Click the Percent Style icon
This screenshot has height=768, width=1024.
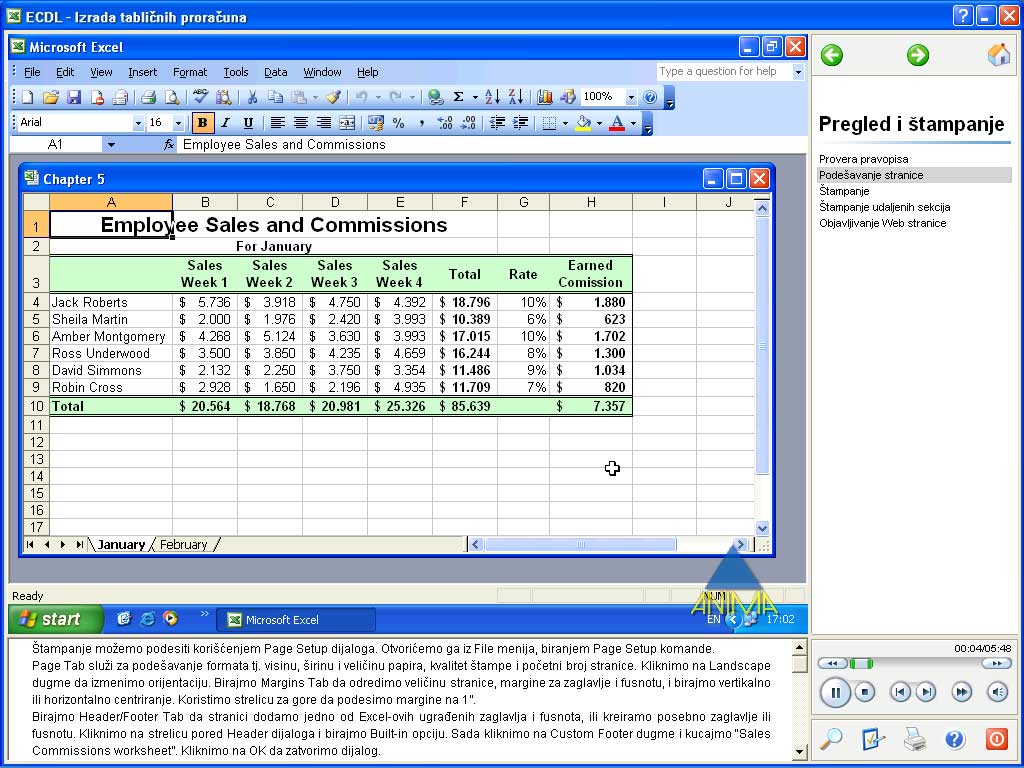398,123
